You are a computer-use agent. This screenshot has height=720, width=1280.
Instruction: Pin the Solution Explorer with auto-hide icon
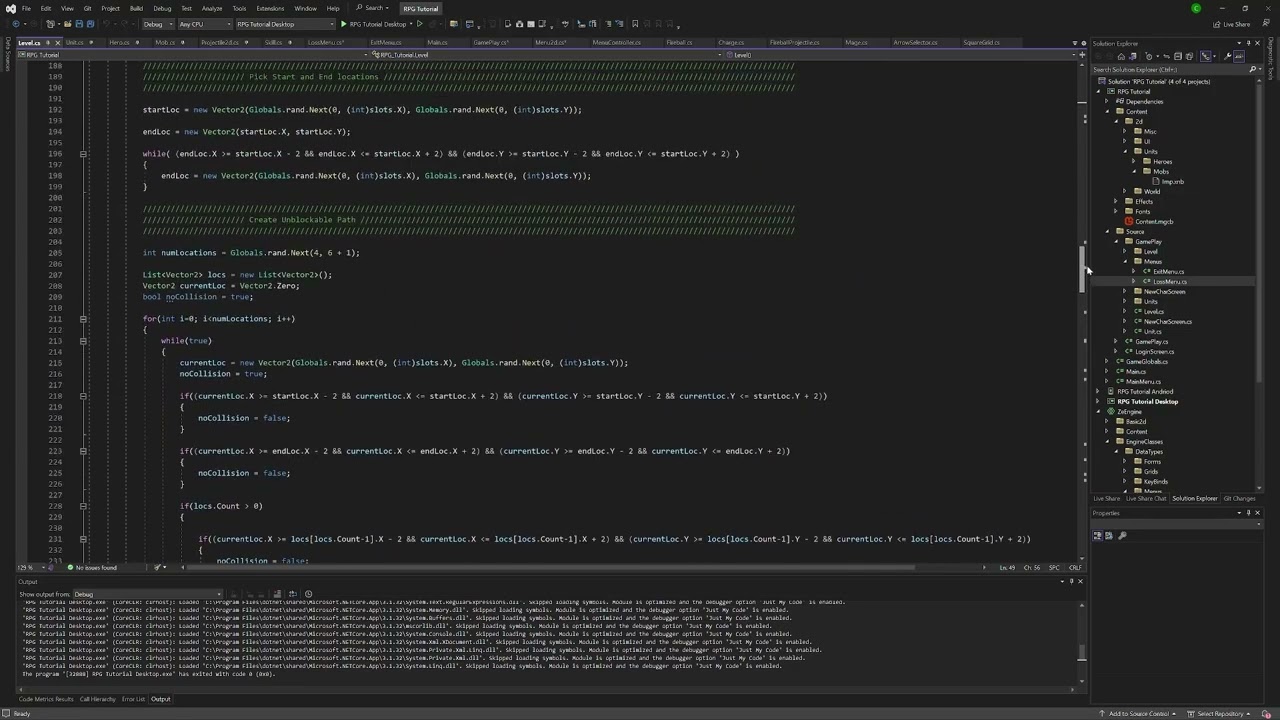[x=1248, y=43]
